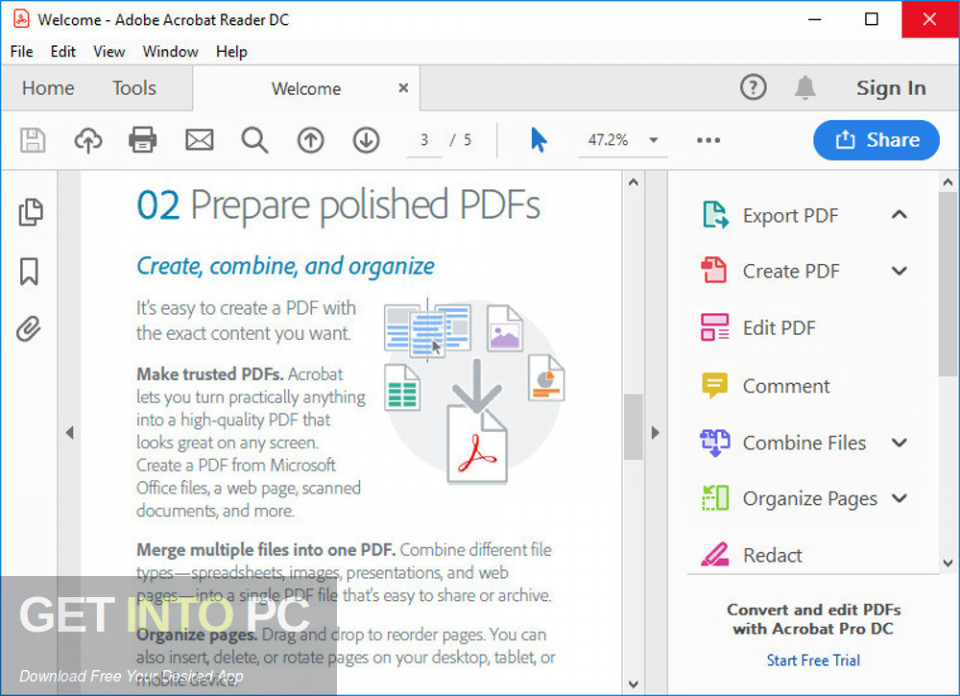The height and width of the screenshot is (696, 960).
Task: Click the Edit PDF tool icon
Action: coord(714,327)
